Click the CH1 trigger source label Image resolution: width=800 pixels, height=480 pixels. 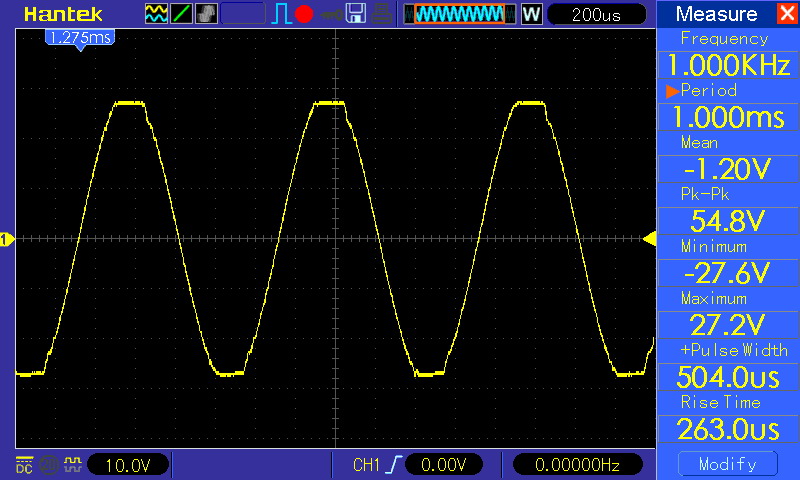pos(366,465)
